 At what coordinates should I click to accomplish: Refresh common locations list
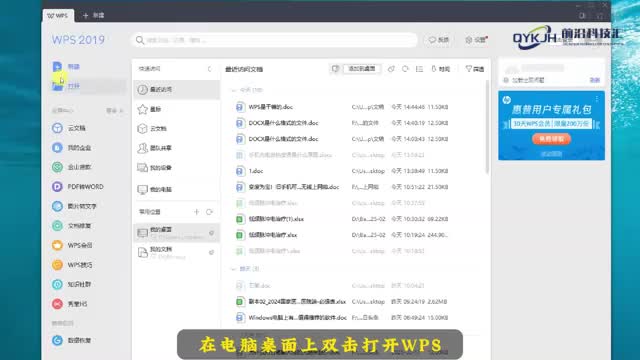(x=209, y=212)
